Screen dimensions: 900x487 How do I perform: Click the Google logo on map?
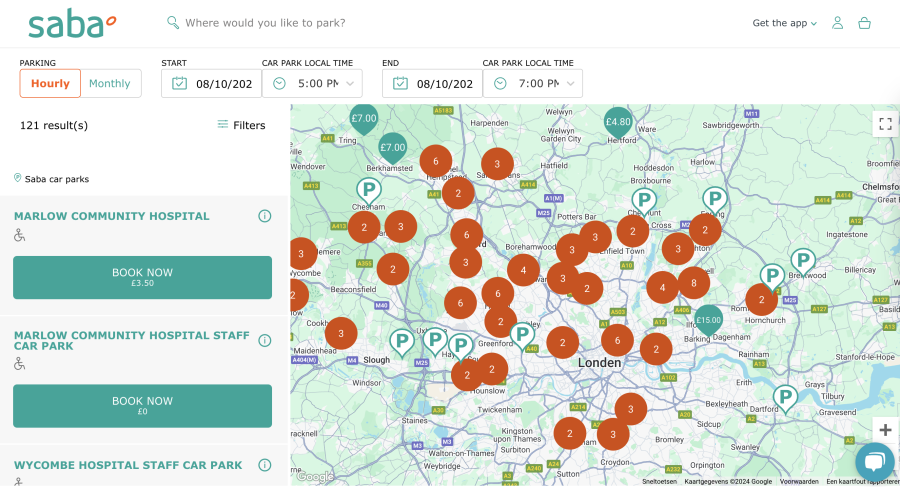tap(315, 477)
